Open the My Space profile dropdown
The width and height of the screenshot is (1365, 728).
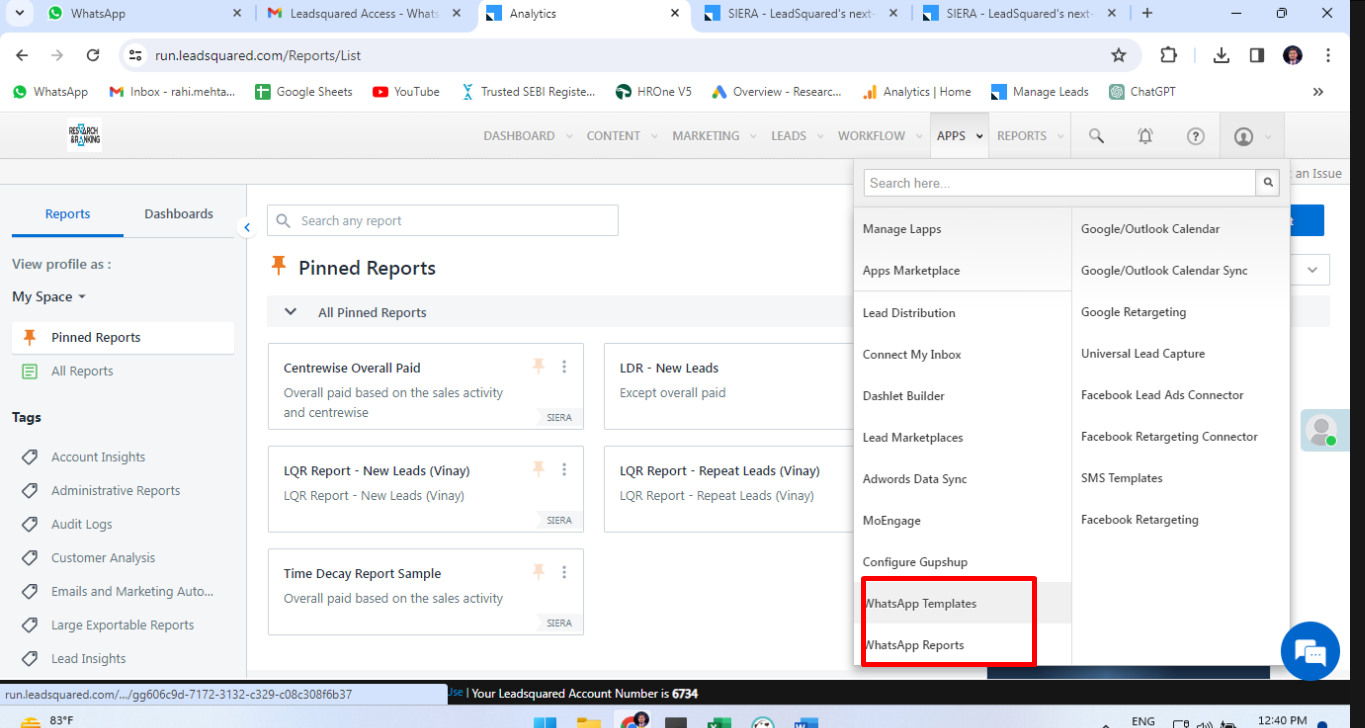[x=49, y=297]
